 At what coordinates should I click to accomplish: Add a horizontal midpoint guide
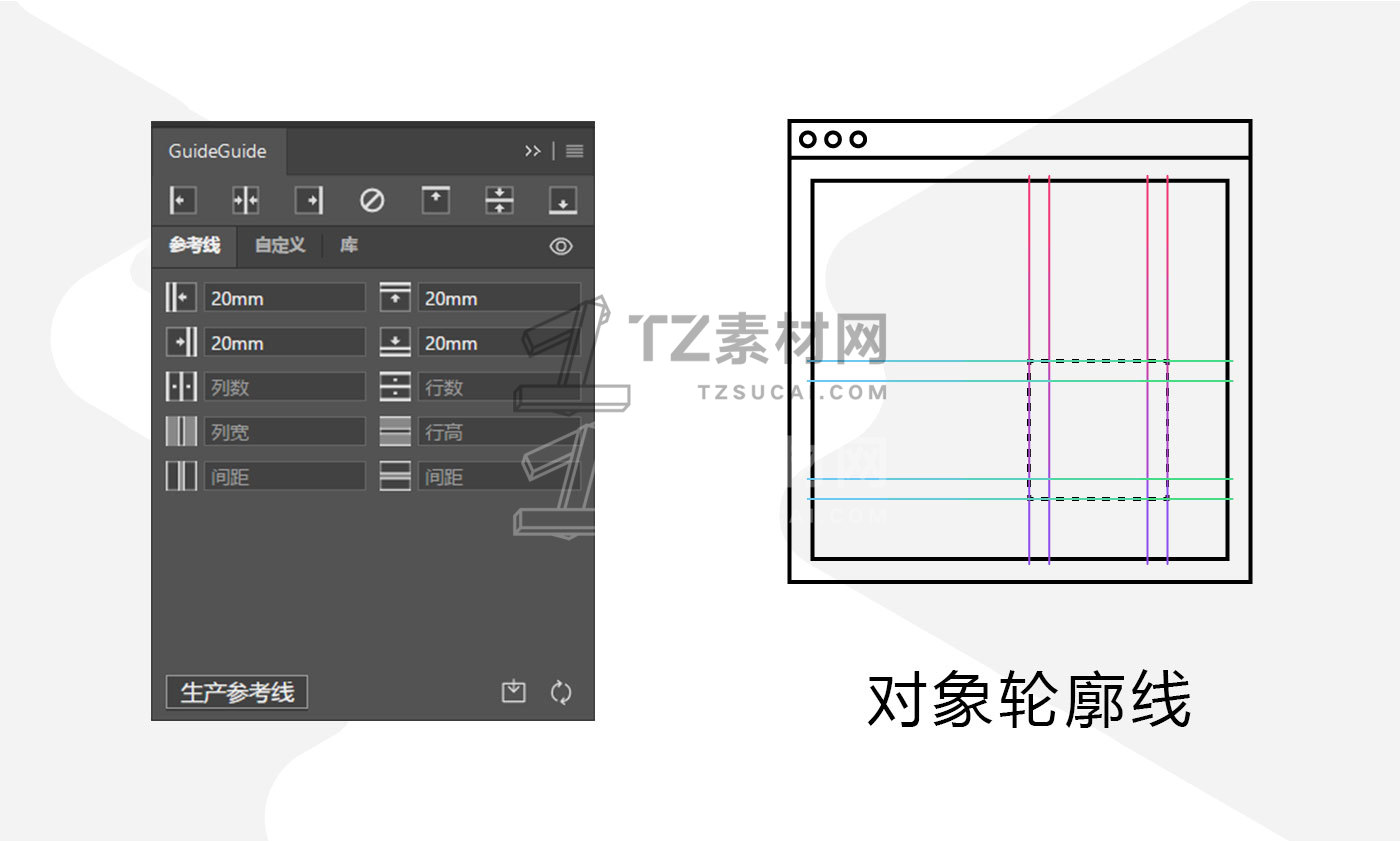pos(499,201)
